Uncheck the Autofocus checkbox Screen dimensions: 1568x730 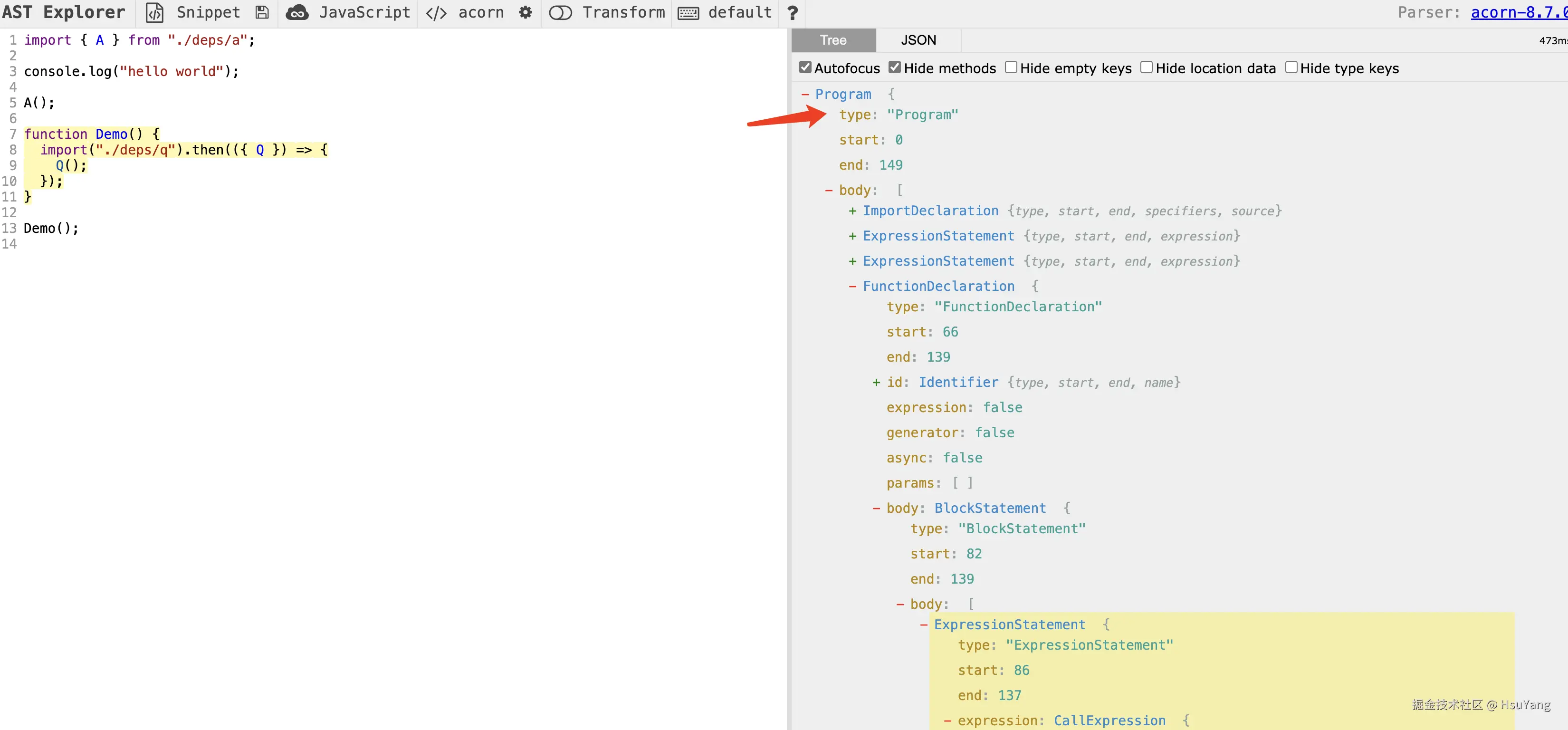click(805, 67)
